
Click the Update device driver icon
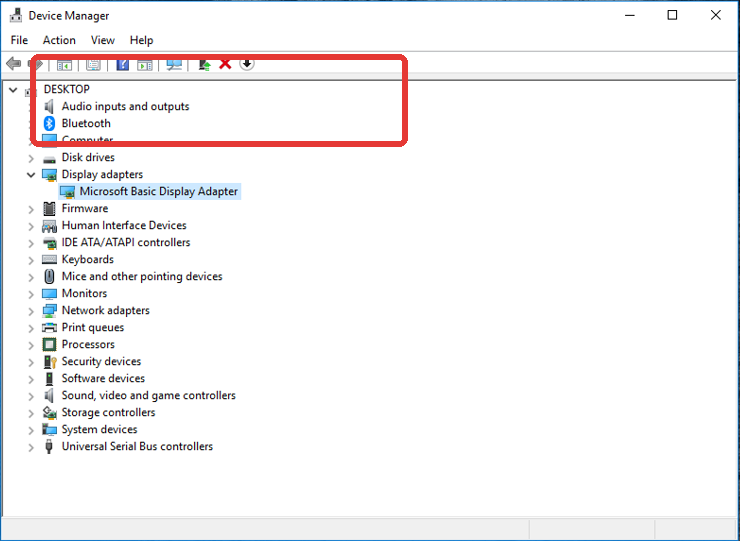204,64
